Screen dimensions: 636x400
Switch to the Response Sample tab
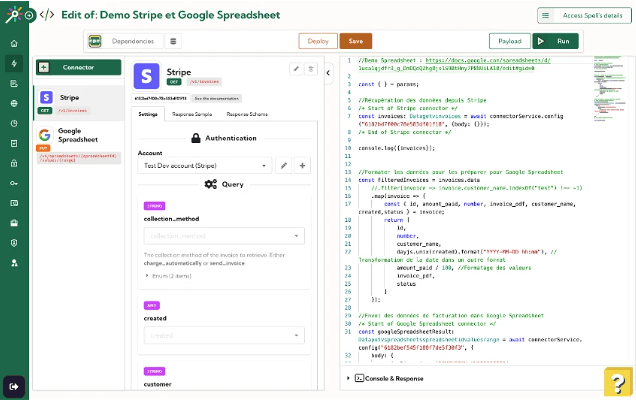tap(192, 114)
